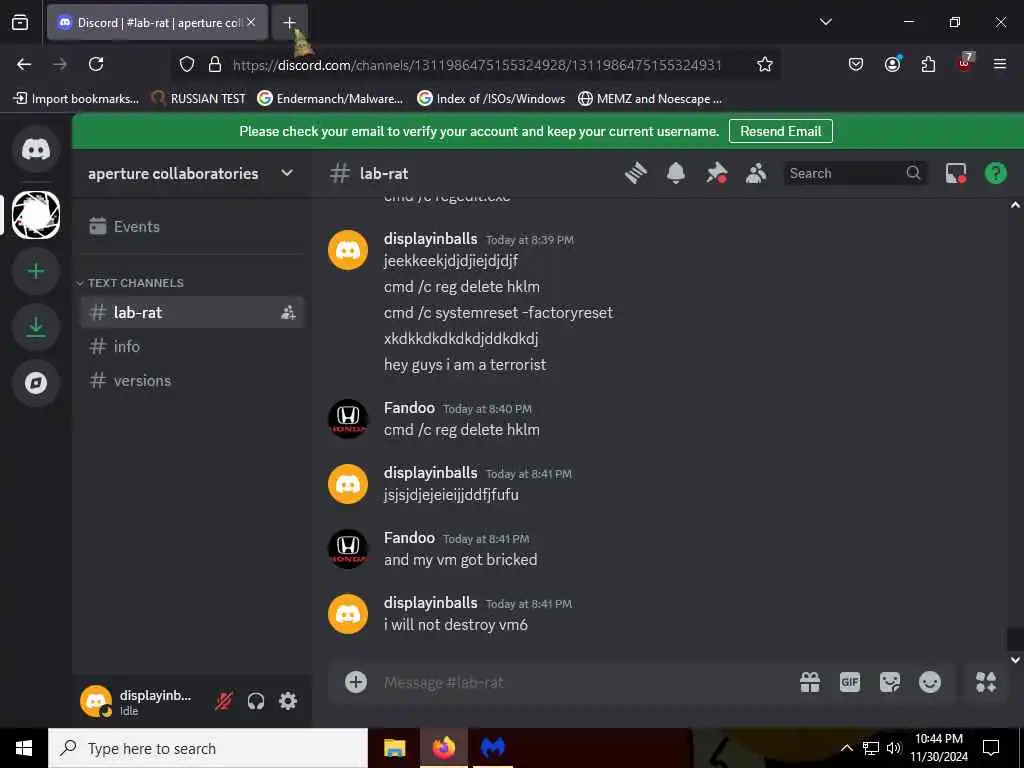
Task: Open the Endermanch/Malware bookmark
Action: (x=330, y=99)
